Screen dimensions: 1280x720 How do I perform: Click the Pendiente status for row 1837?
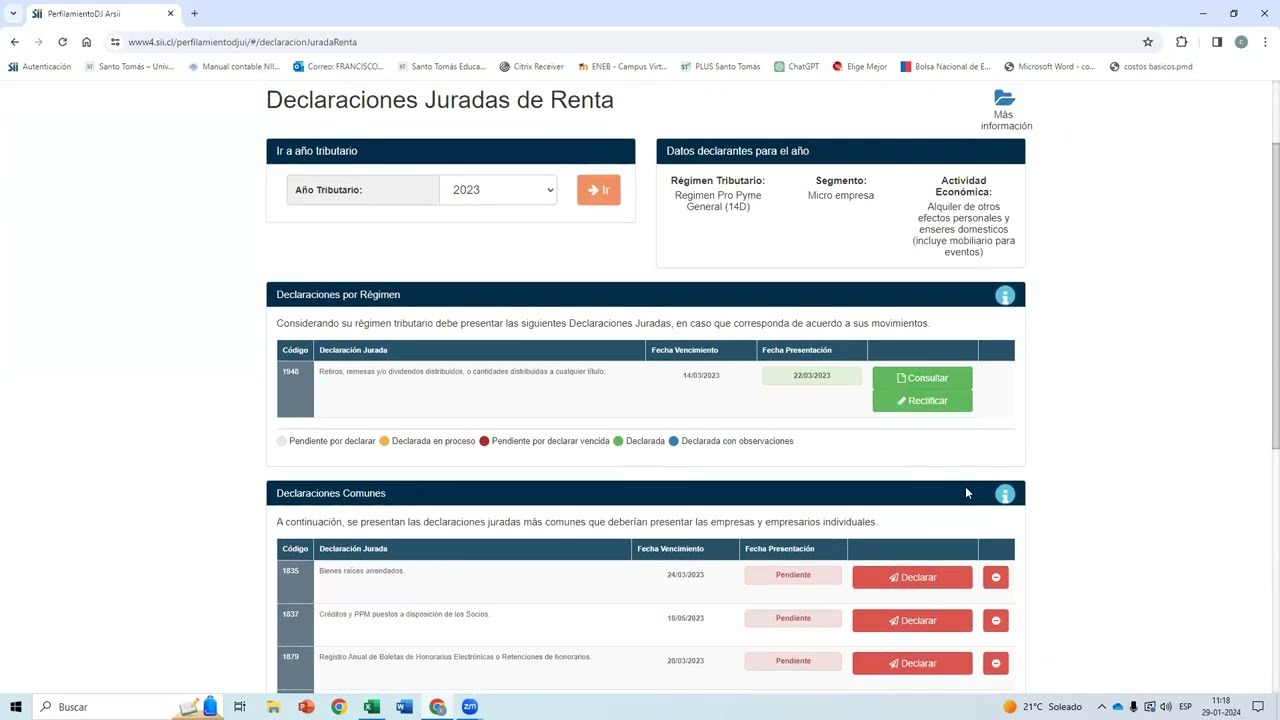(x=793, y=618)
